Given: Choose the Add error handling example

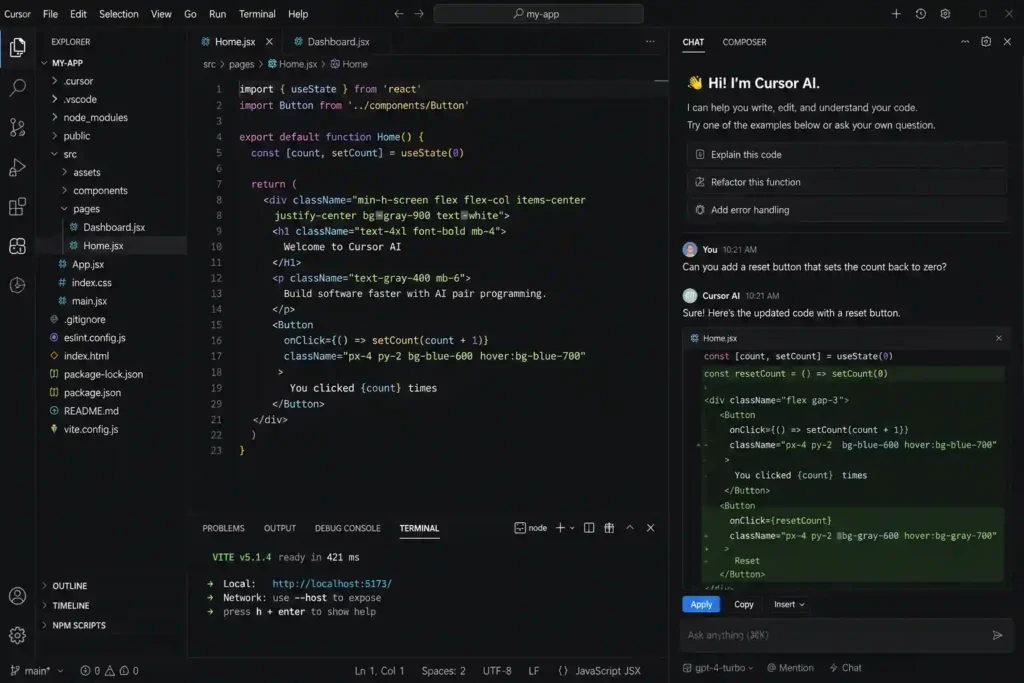Looking at the screenshot, I should 846,210.
